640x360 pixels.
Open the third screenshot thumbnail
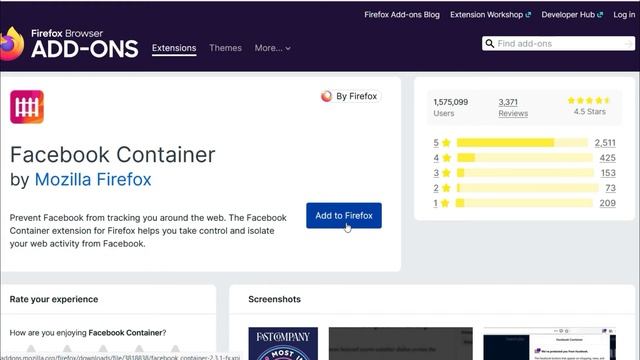[549, 343]
